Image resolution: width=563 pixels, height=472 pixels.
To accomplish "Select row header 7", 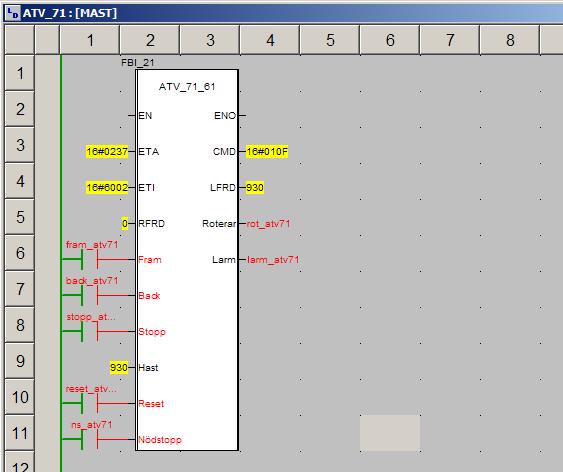I will pos(20,289).
